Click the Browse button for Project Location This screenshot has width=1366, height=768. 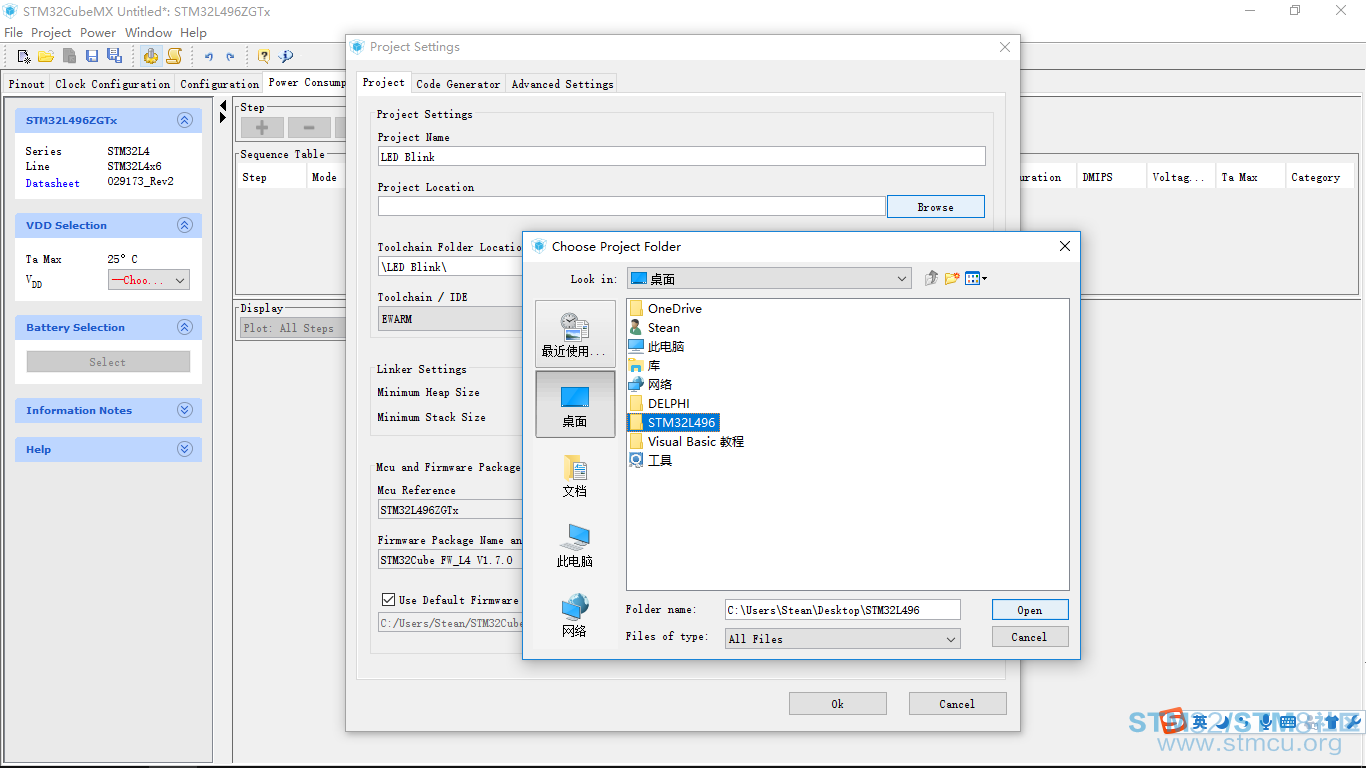pos(936,207)
